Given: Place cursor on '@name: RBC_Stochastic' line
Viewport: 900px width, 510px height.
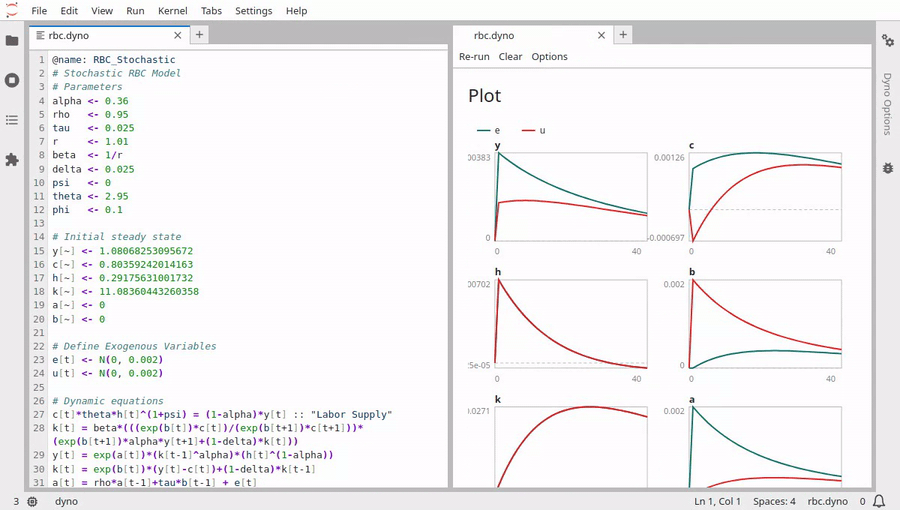Looking at the screenshot, I should tap(114, 60).
